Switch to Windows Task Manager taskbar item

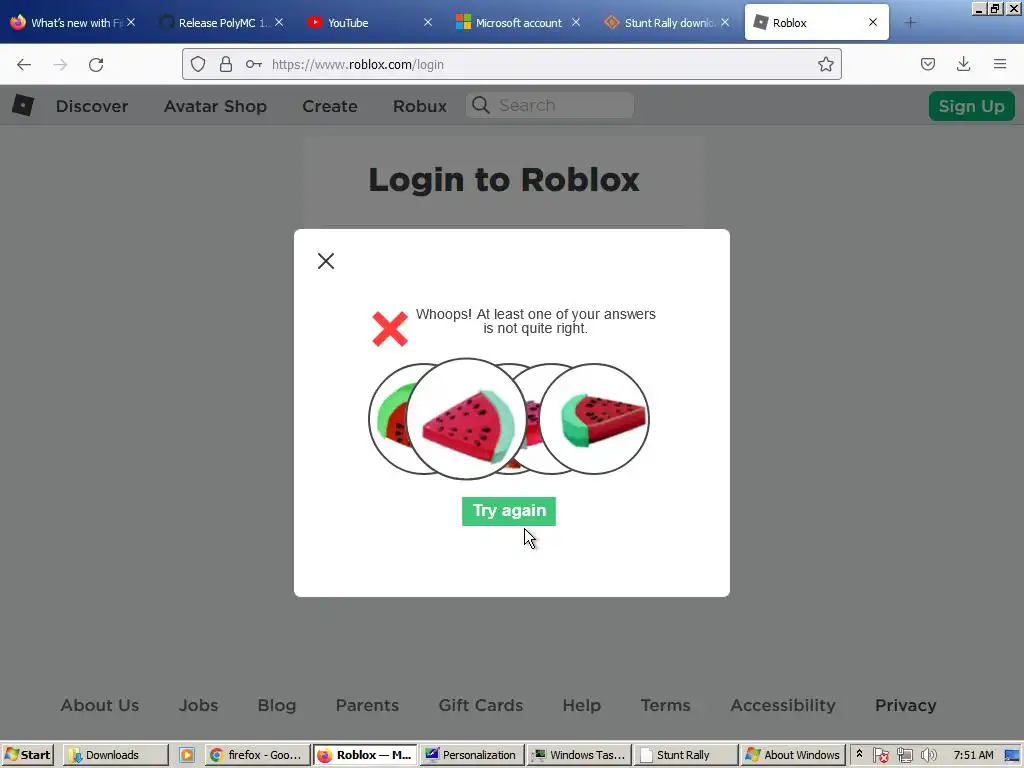579,755
